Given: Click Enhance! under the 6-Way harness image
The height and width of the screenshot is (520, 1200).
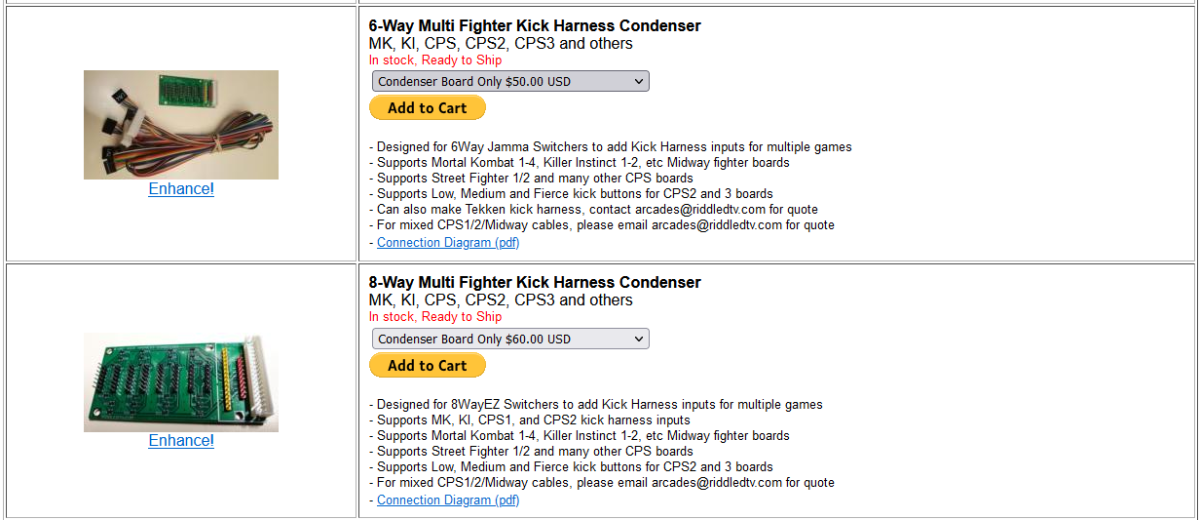Looking at the screenshot, I should pyautogui.click(x=181, y=189).
